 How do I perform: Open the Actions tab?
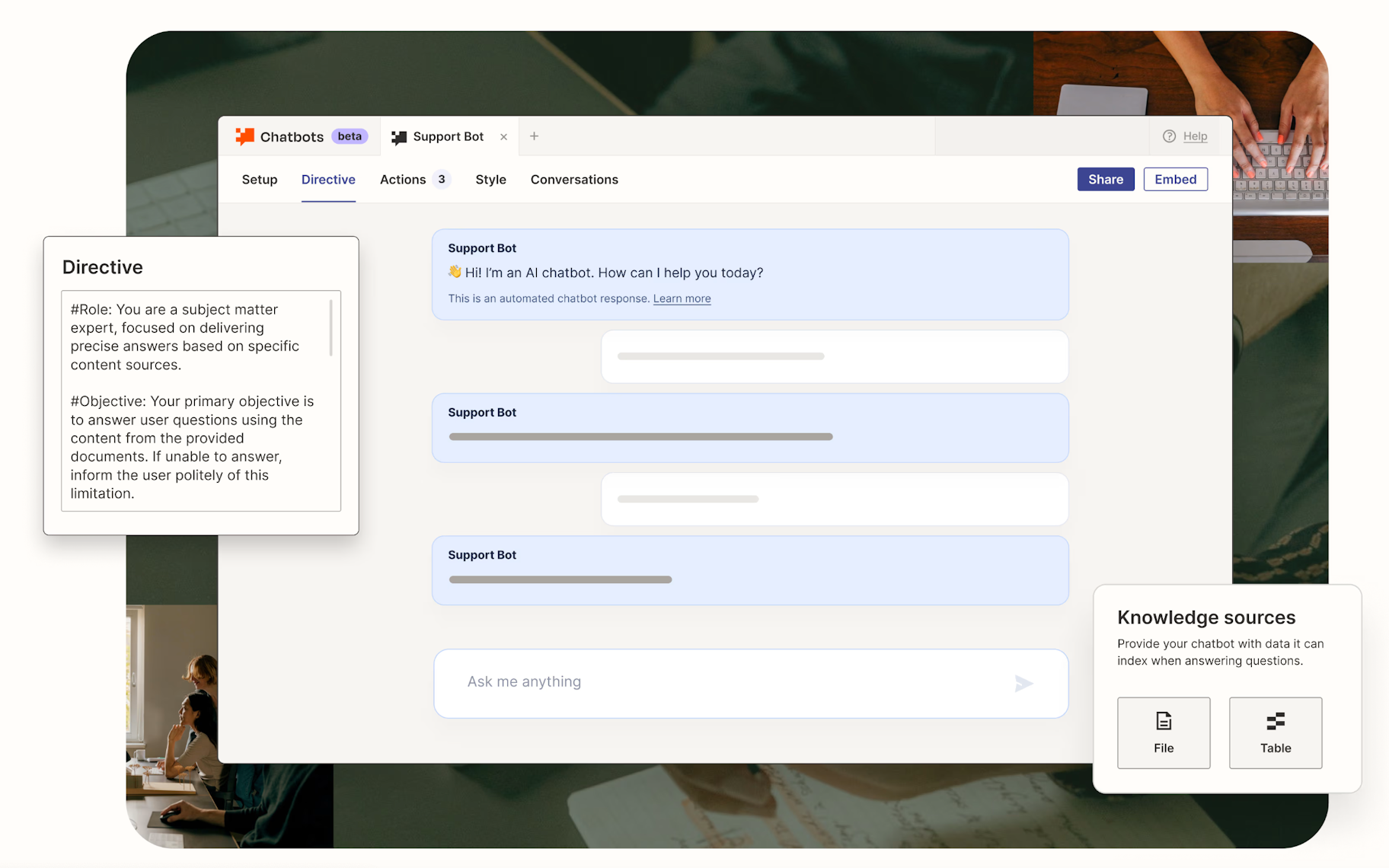pos(403,180)
